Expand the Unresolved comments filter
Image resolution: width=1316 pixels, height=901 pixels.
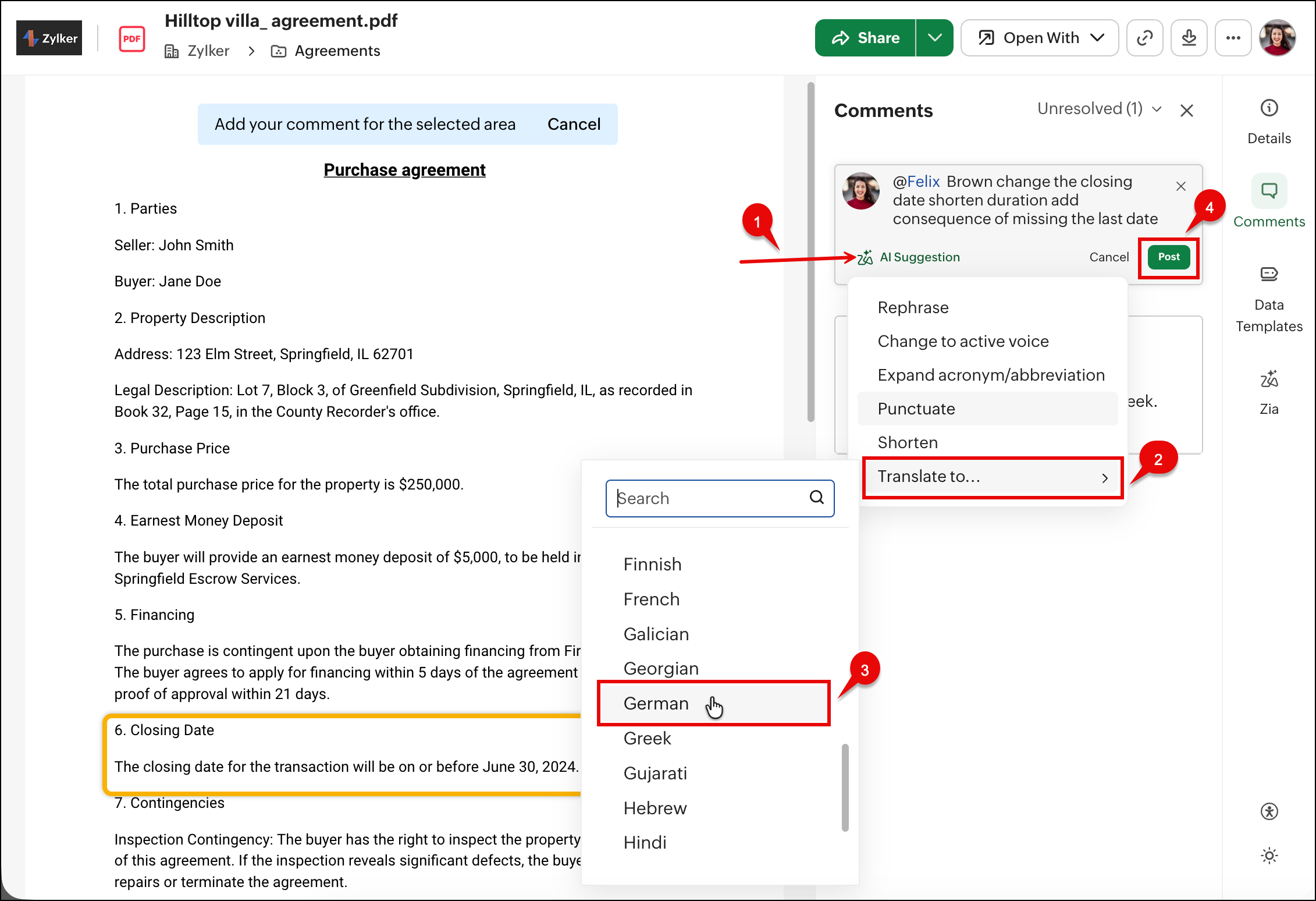pos(1099,109)
